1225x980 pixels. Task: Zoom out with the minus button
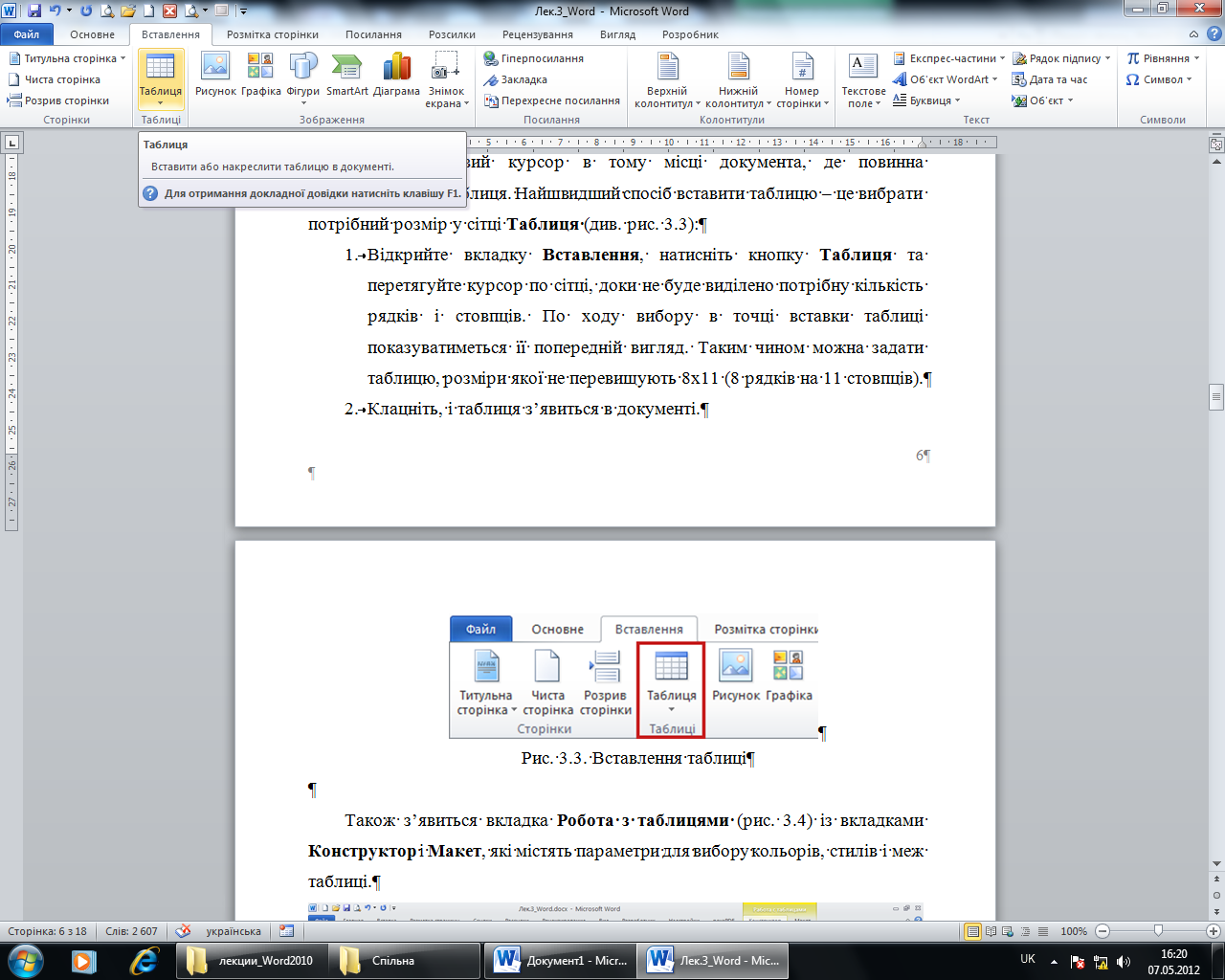coord(1102,931)
